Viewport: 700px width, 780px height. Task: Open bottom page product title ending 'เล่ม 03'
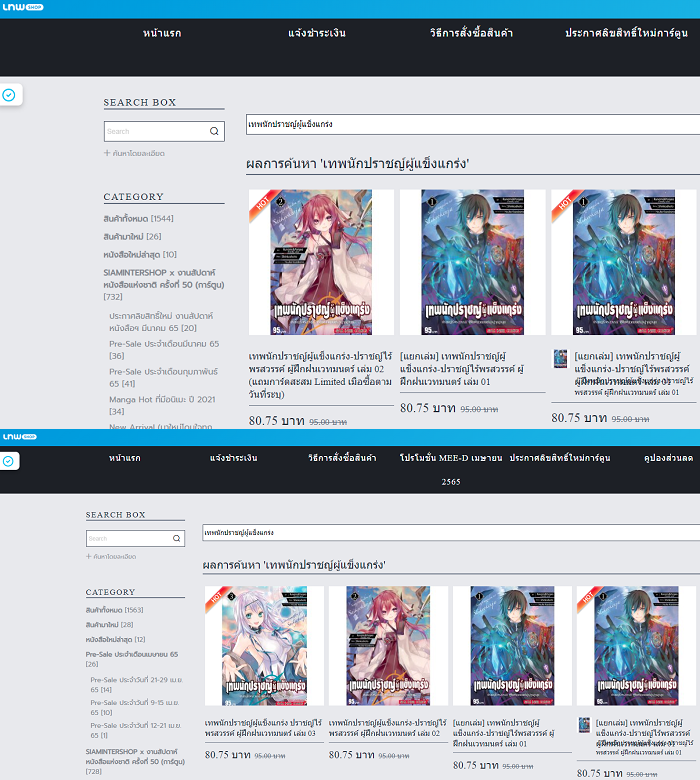[263, 728]
